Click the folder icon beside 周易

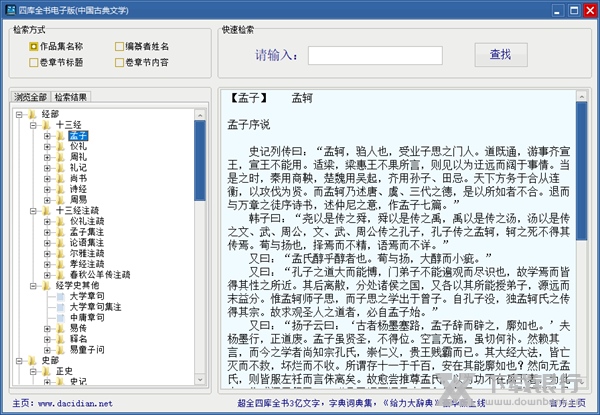pyautogui.click(x=60, y=200)
